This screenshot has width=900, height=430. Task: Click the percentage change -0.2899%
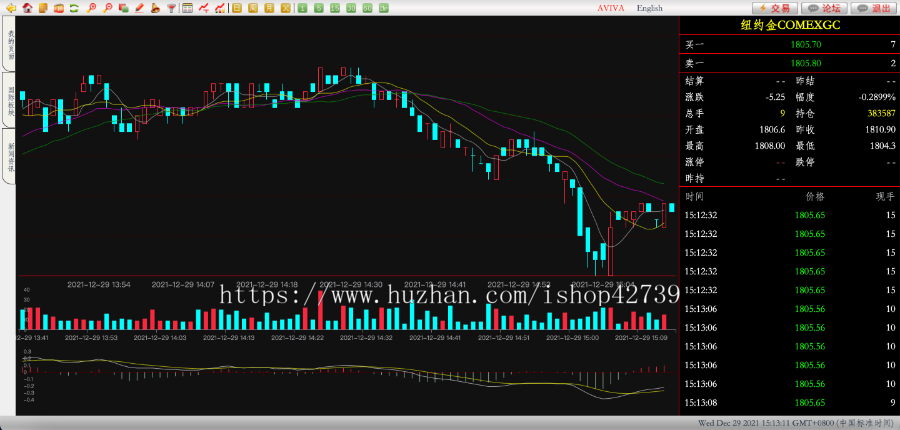point(877,97)
